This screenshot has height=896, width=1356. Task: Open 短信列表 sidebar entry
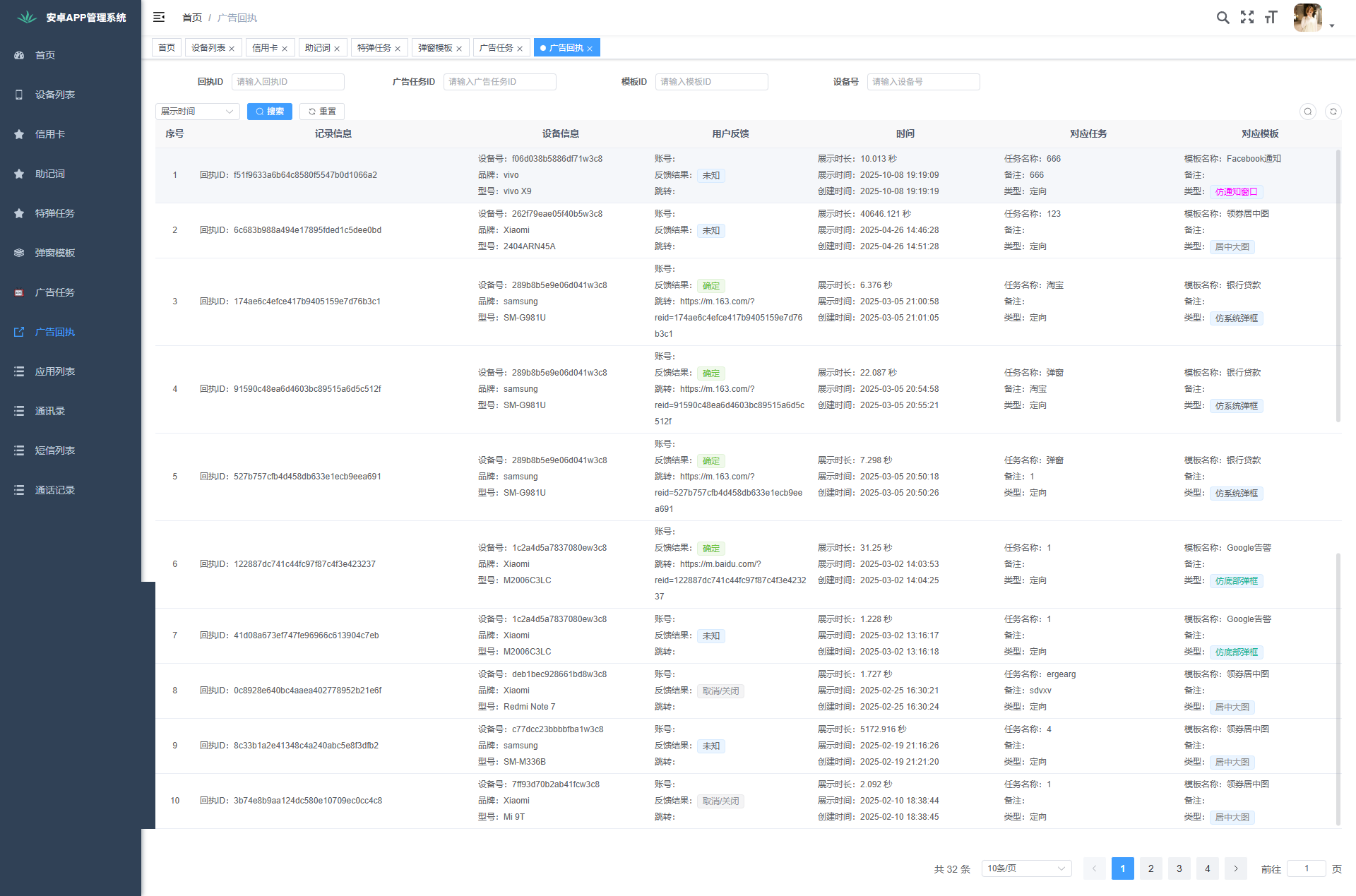point(71,450)
